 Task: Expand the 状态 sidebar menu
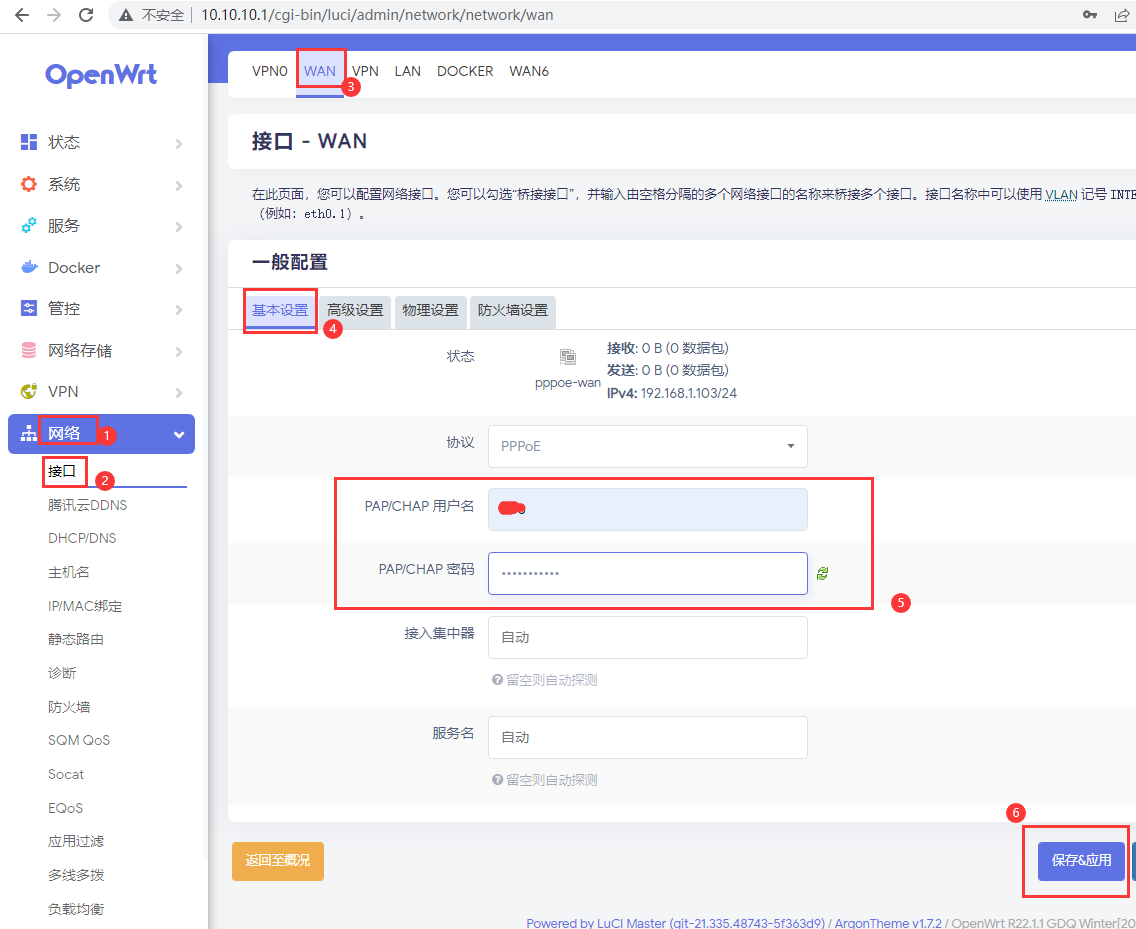pos(178,143)
